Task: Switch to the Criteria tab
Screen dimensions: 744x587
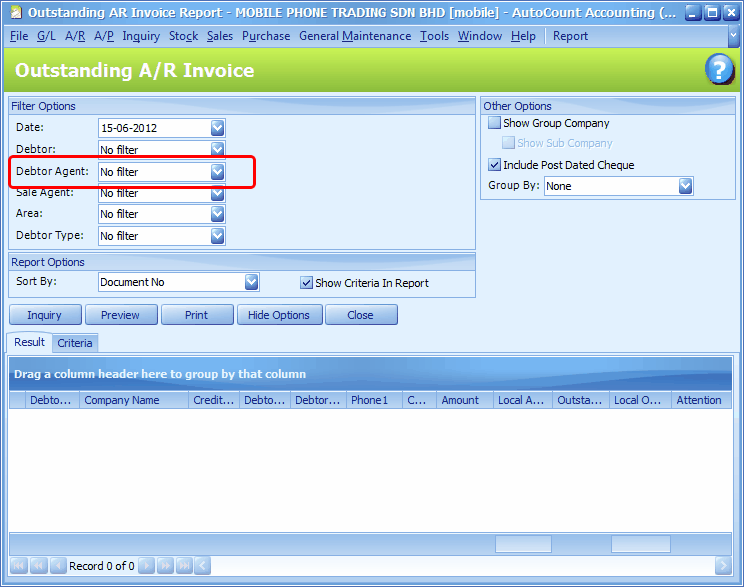Action: pyautogui.click(x=74, y=343)
